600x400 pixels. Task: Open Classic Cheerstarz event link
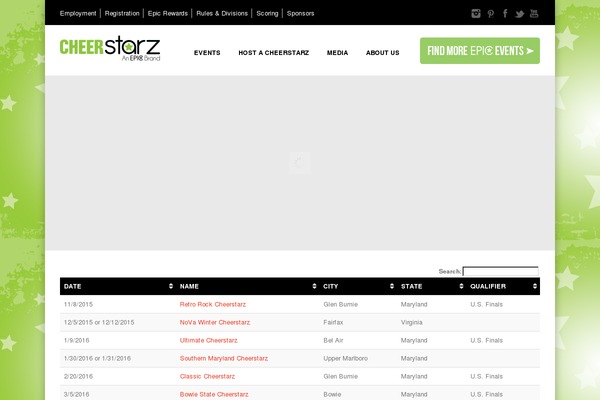point(207,376)
